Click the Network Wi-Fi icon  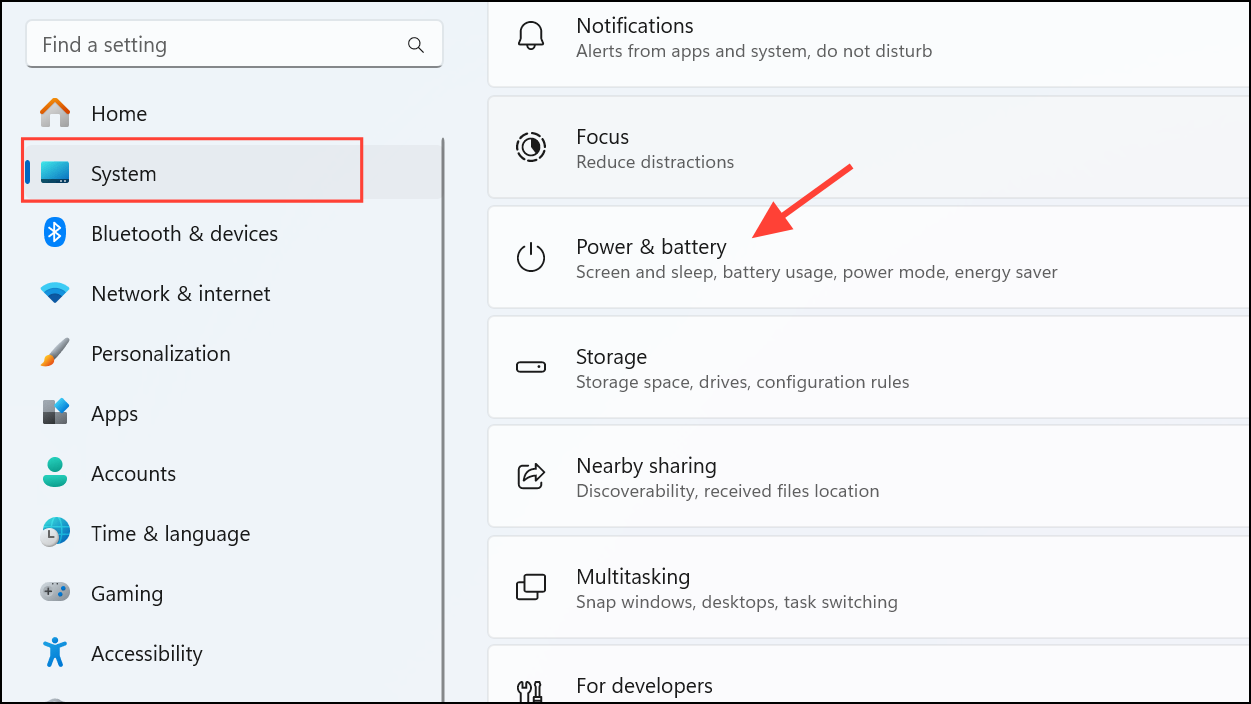pos(55,293)
